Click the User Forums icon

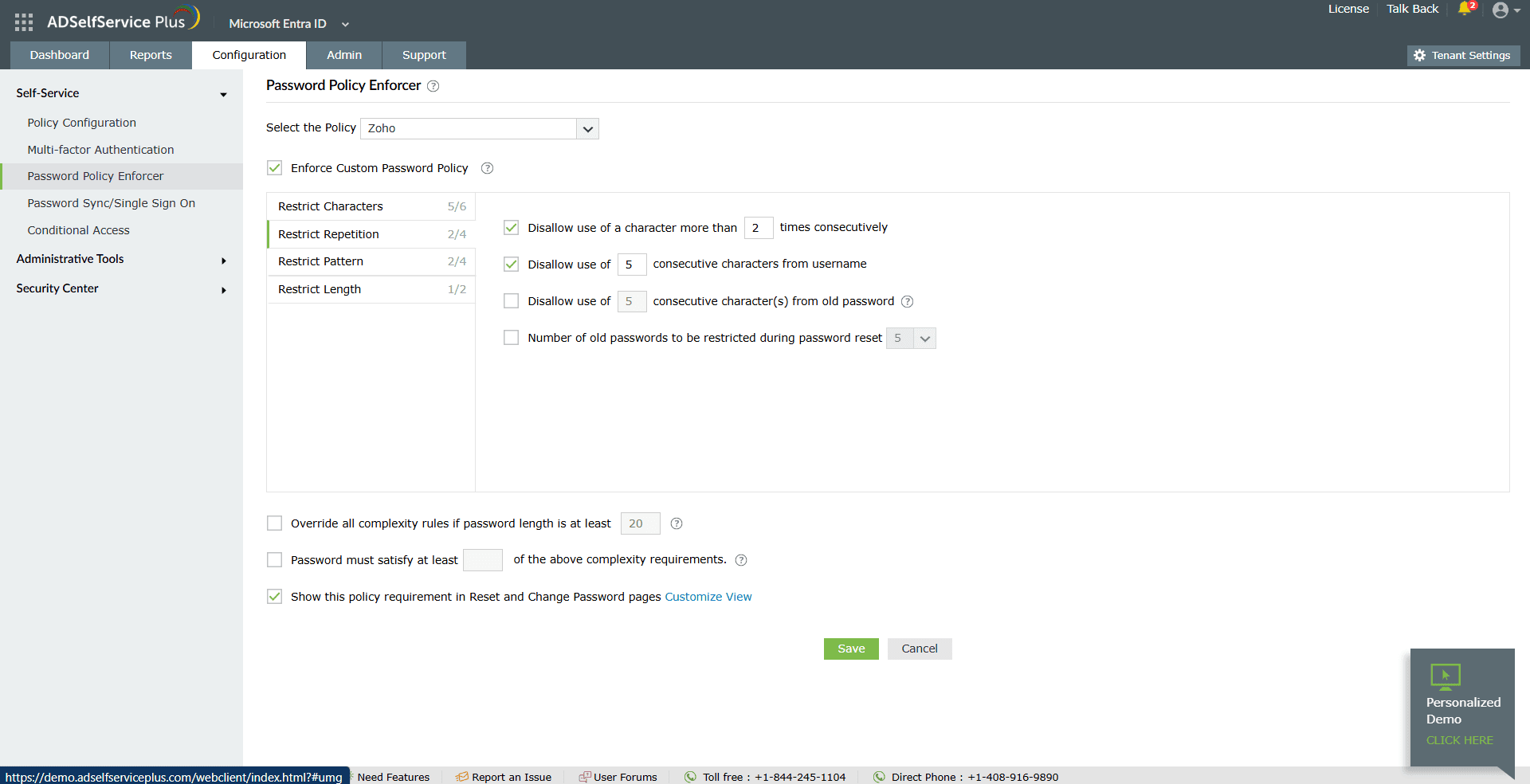(x=585, y=777)
